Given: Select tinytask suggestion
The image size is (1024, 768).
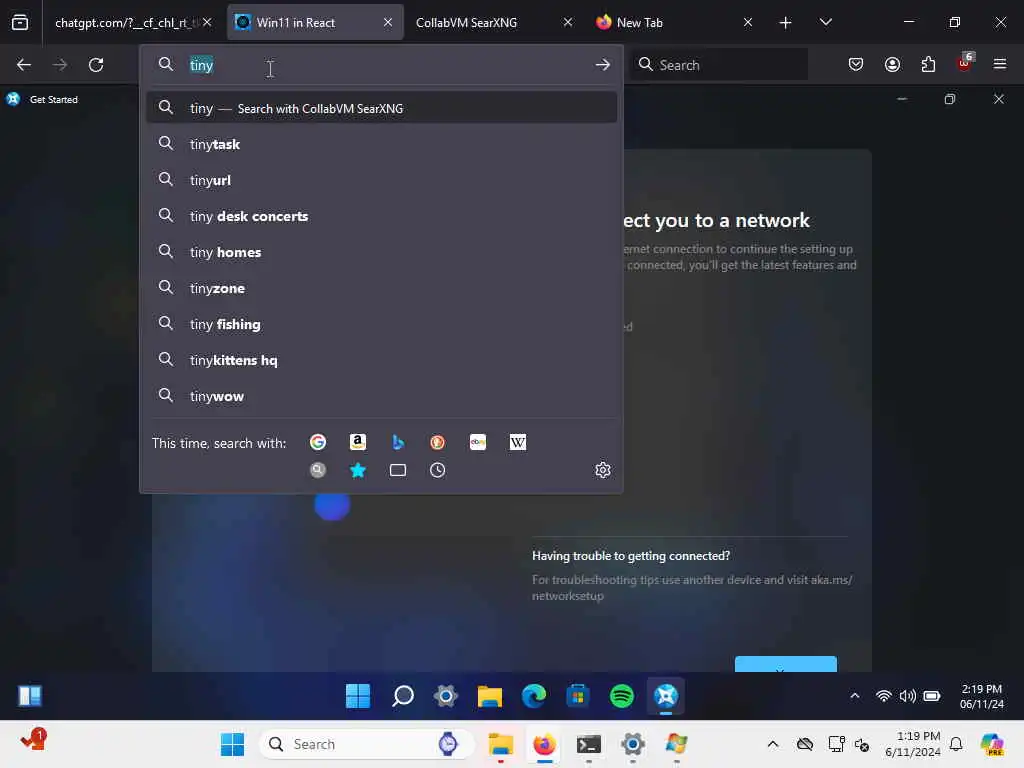Looking at the screenshot, I should (381, 144).
